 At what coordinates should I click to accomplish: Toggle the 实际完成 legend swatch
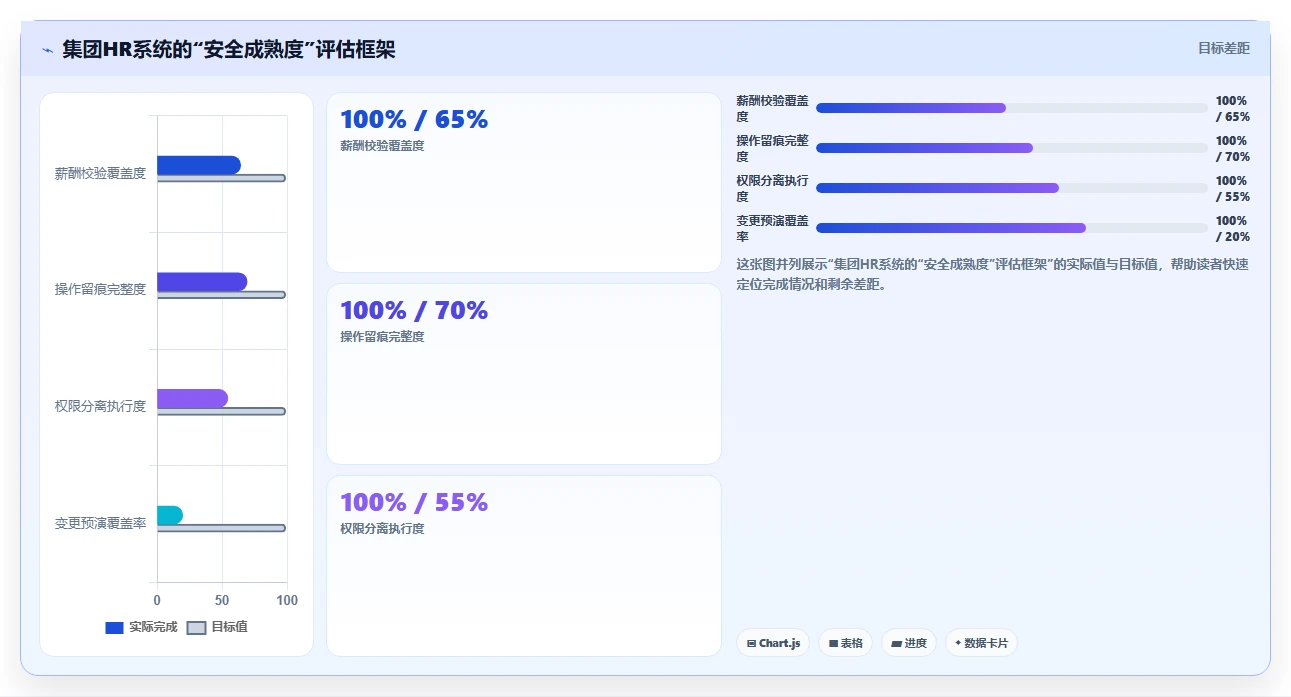(x=114, y=628)
